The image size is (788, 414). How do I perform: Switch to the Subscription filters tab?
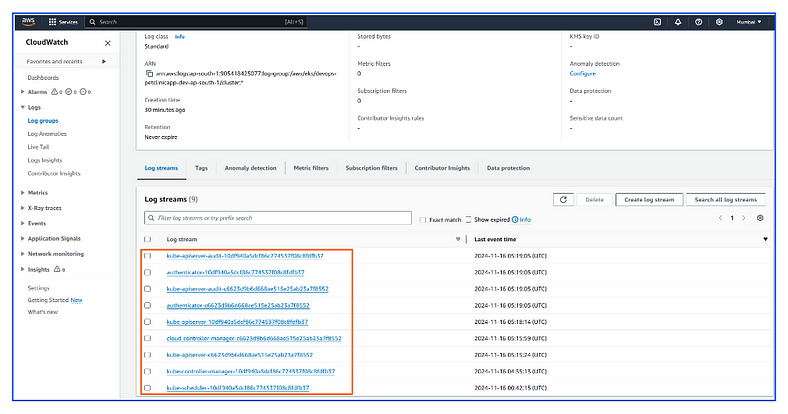371,168
